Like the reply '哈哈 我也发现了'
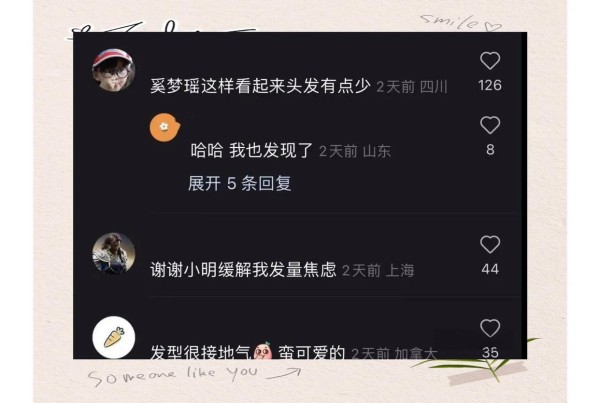The height and width of the screenshot is (403, 600). click(x=490, y=125)
